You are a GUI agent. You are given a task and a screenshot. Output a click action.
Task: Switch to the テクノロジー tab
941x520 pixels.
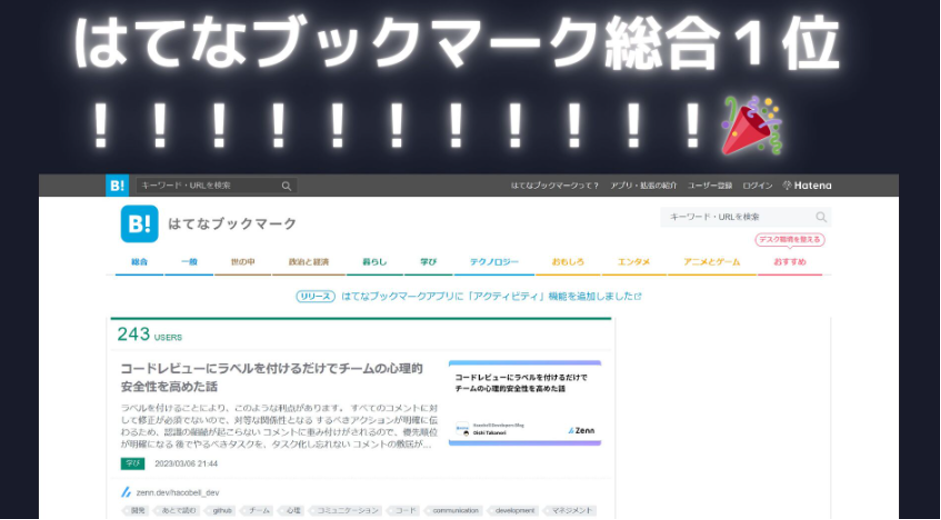tap(494, 262)
